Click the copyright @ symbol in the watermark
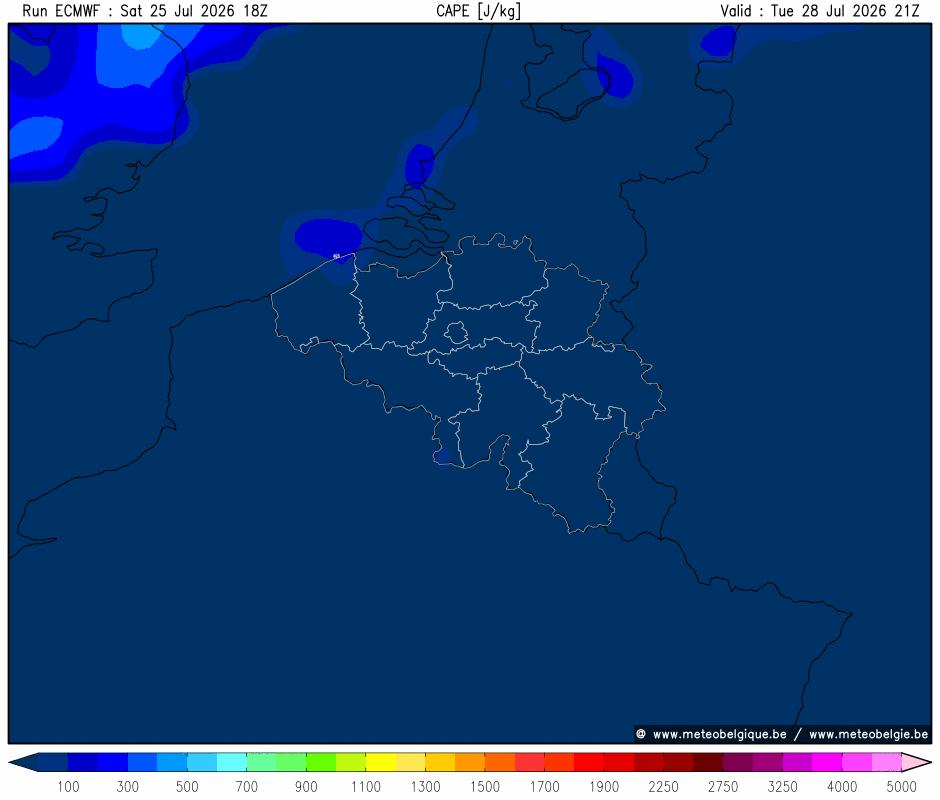Screen dimensions: 940x800 (x=640, y=734)
